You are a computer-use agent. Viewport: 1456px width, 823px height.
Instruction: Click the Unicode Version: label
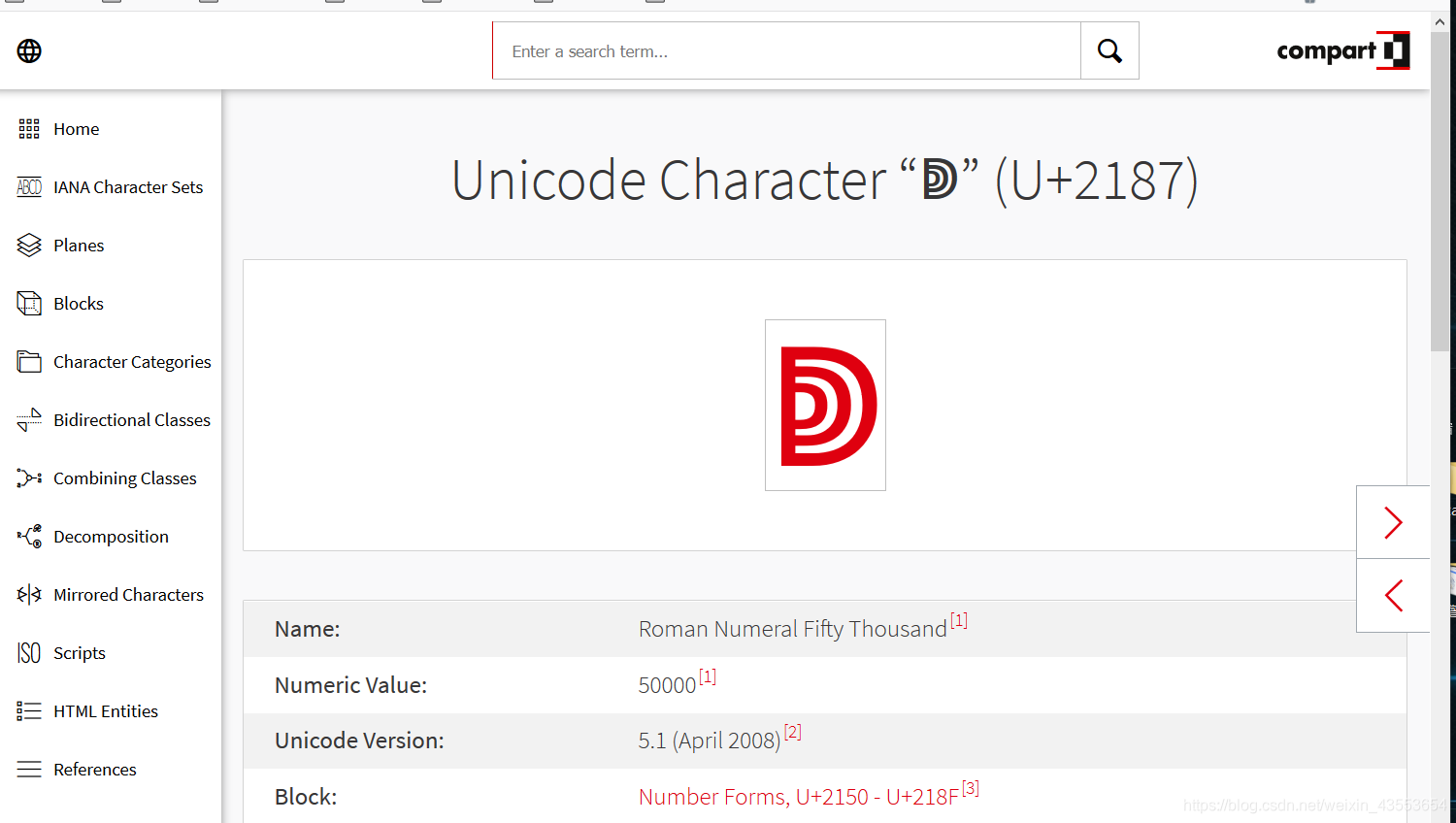click(x=359, y=741)
